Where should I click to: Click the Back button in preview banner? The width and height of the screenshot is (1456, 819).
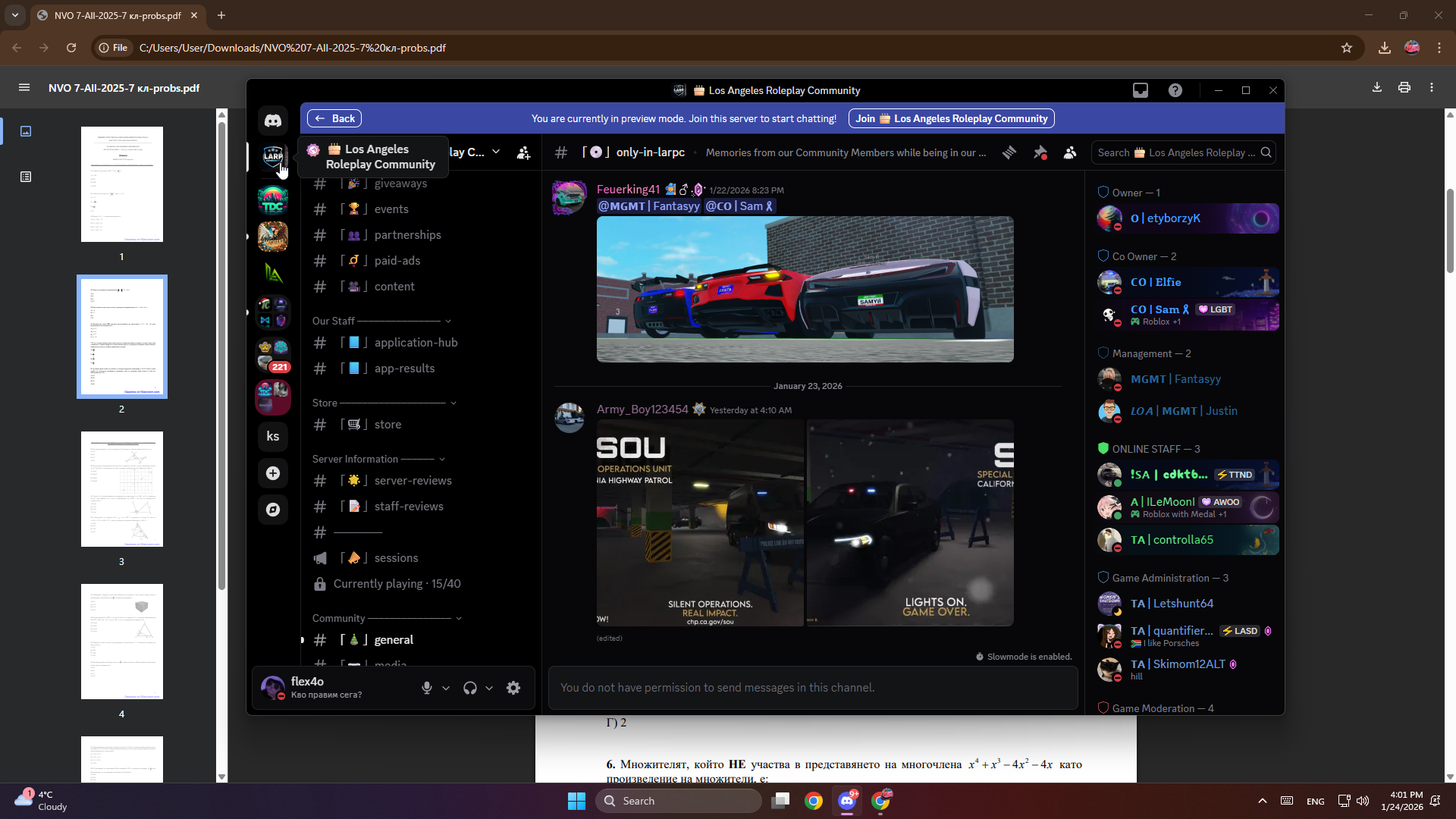click(x=334, y=118)
